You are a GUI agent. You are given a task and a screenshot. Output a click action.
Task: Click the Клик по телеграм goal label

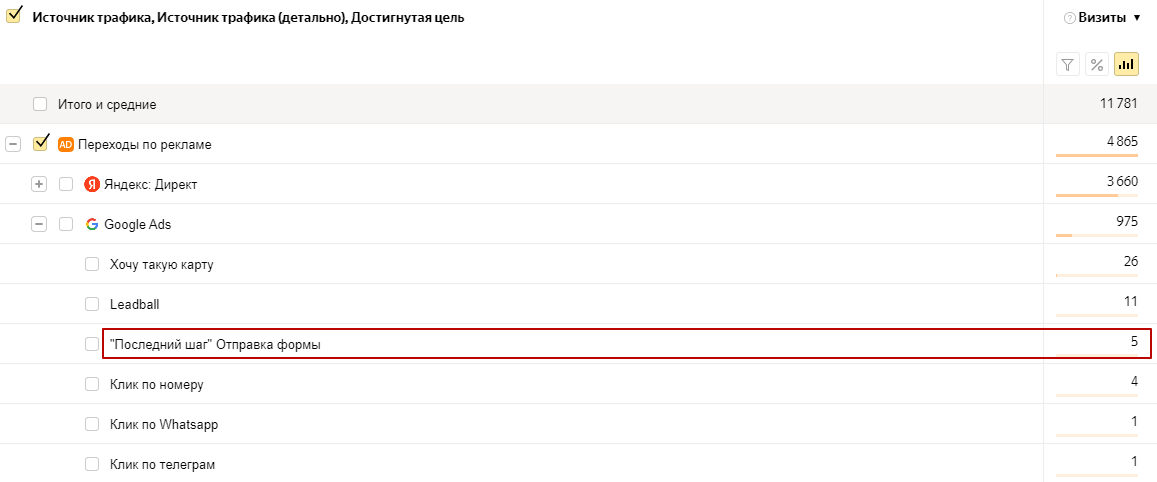162,464
